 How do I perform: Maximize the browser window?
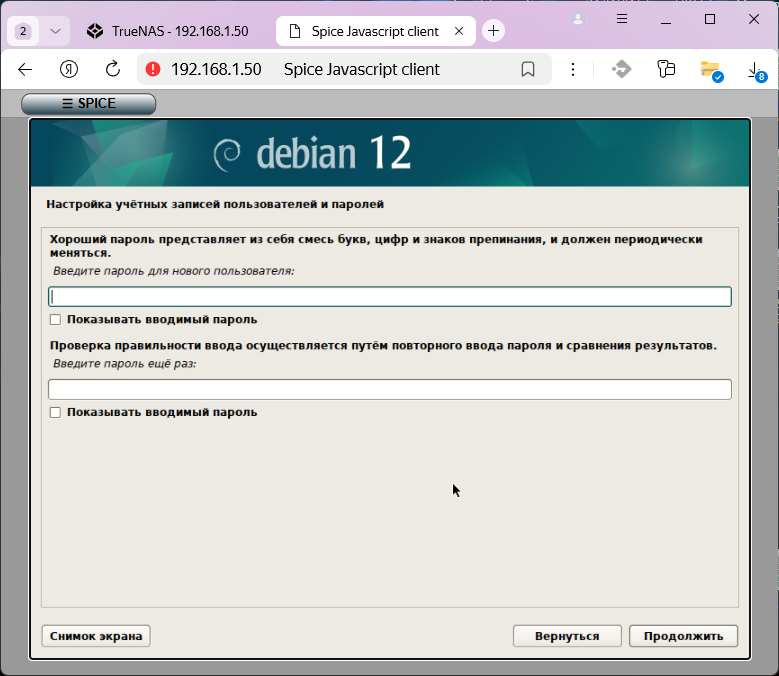[x=710, y=19]
